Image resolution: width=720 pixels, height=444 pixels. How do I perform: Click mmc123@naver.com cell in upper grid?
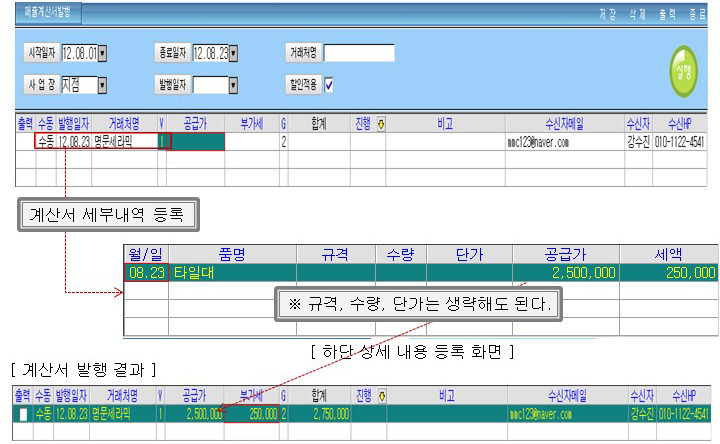click(564, 142)
